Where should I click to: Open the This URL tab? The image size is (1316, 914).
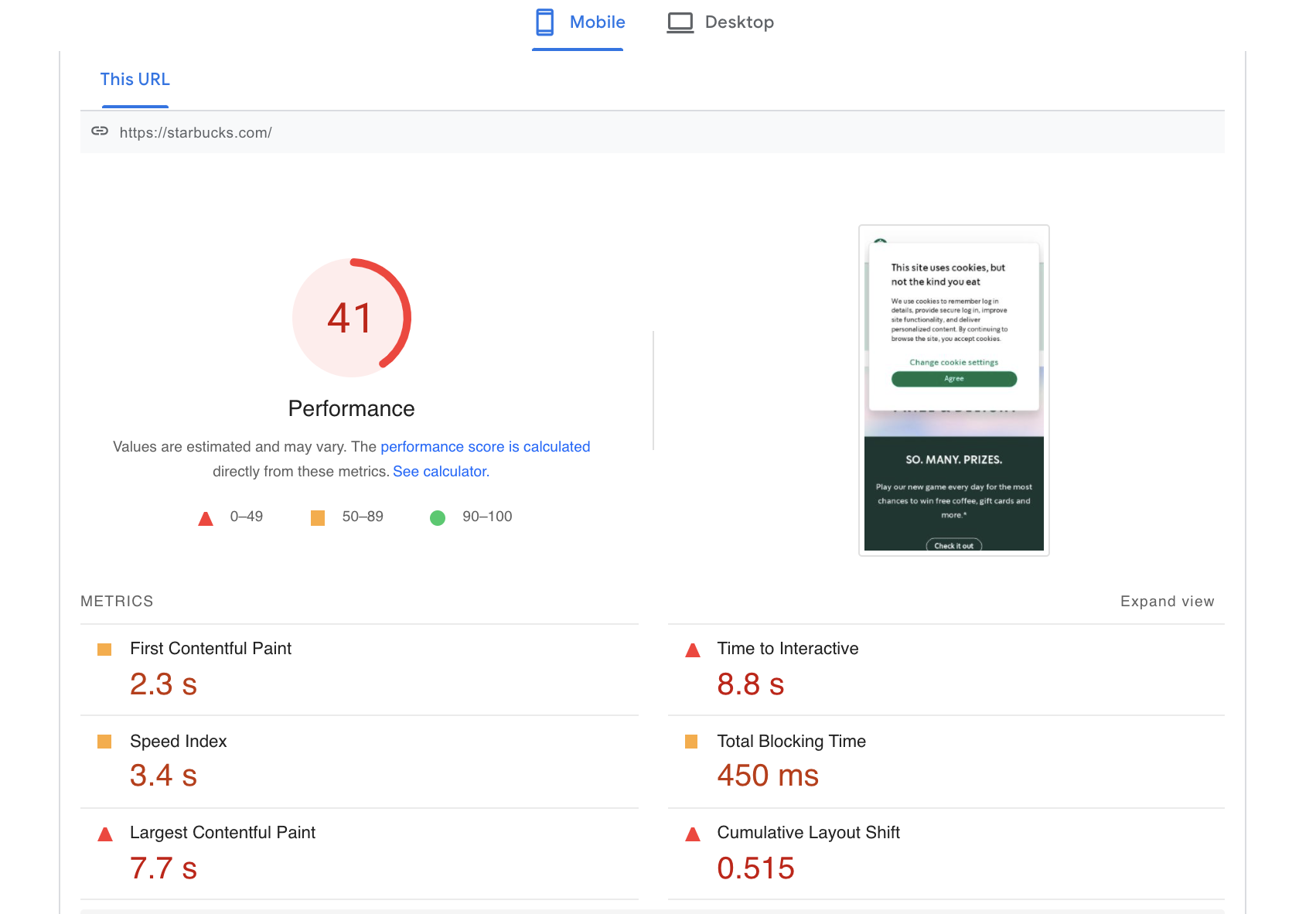click(135, 79)
